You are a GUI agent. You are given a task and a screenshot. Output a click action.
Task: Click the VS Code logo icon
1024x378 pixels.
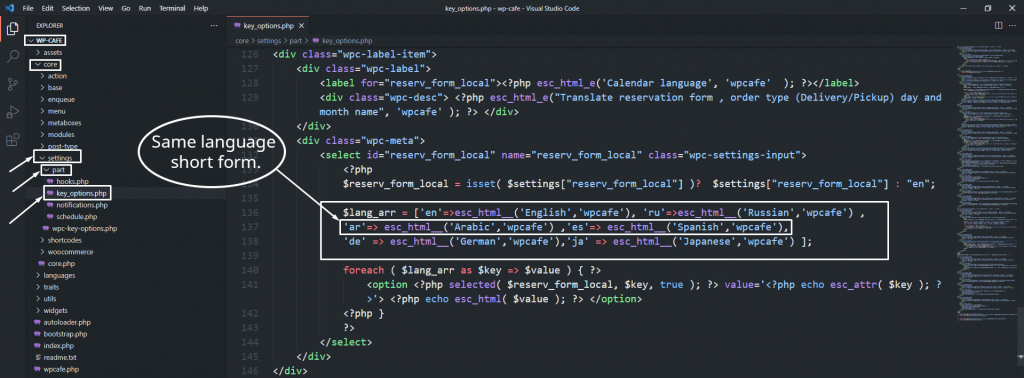point(9,8)
